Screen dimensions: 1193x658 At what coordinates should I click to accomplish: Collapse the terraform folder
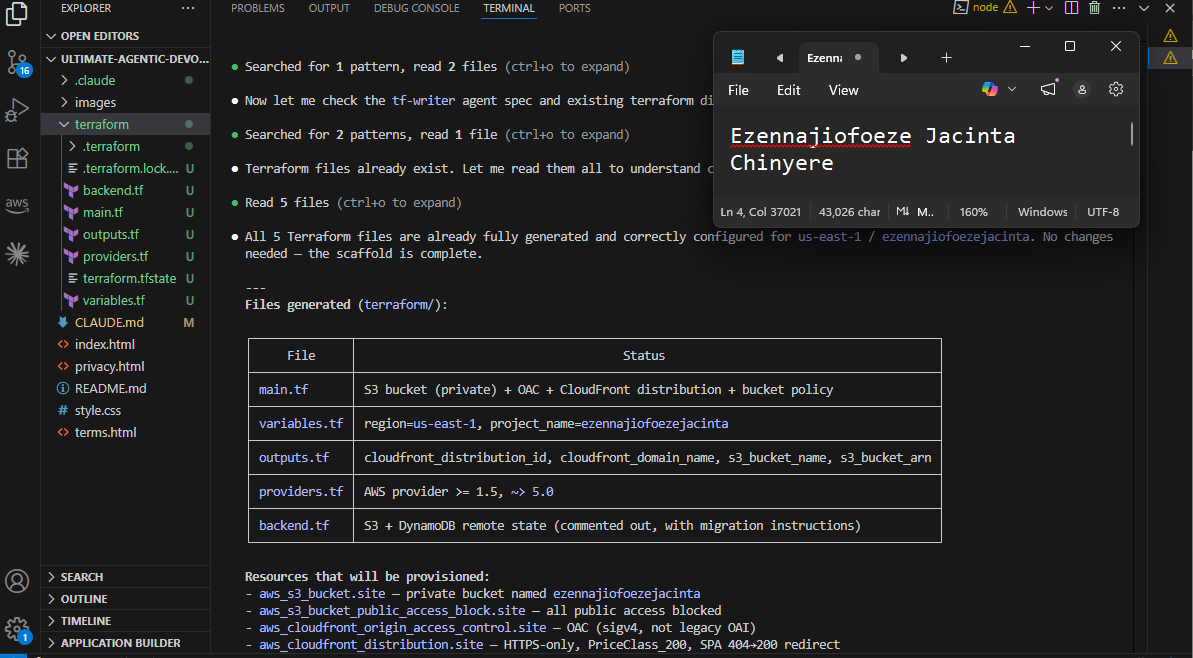[x=65, y=124]
